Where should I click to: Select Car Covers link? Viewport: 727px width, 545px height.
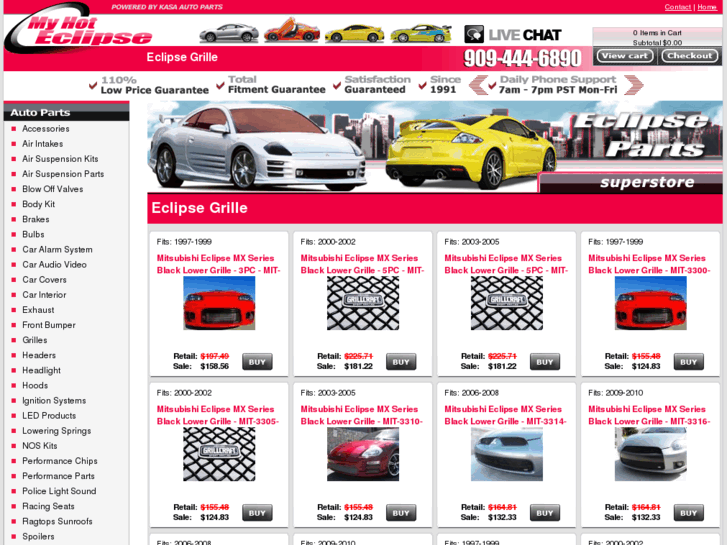click(45, 280)
